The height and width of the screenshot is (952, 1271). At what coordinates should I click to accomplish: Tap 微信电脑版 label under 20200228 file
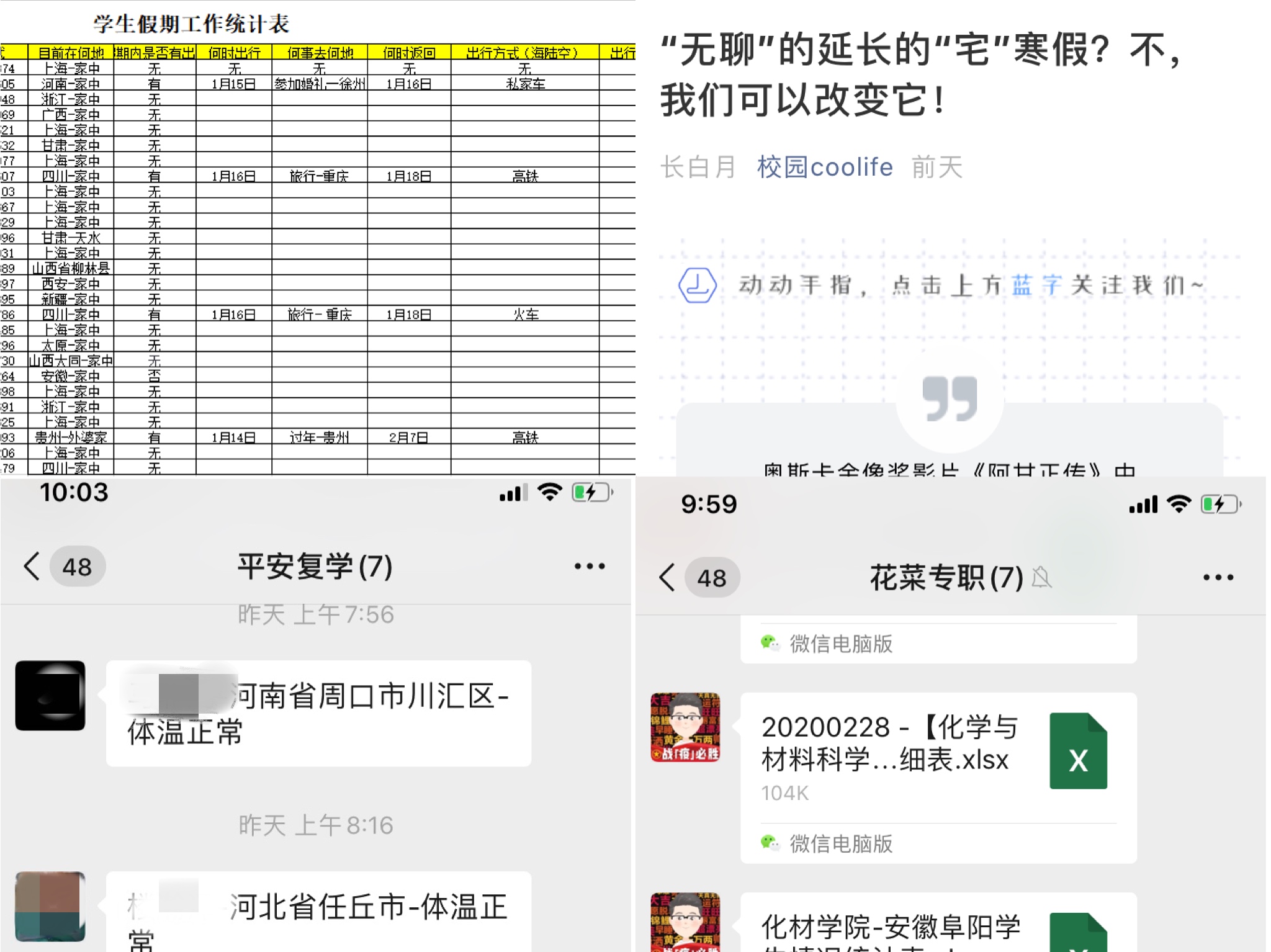coord(841,843)
